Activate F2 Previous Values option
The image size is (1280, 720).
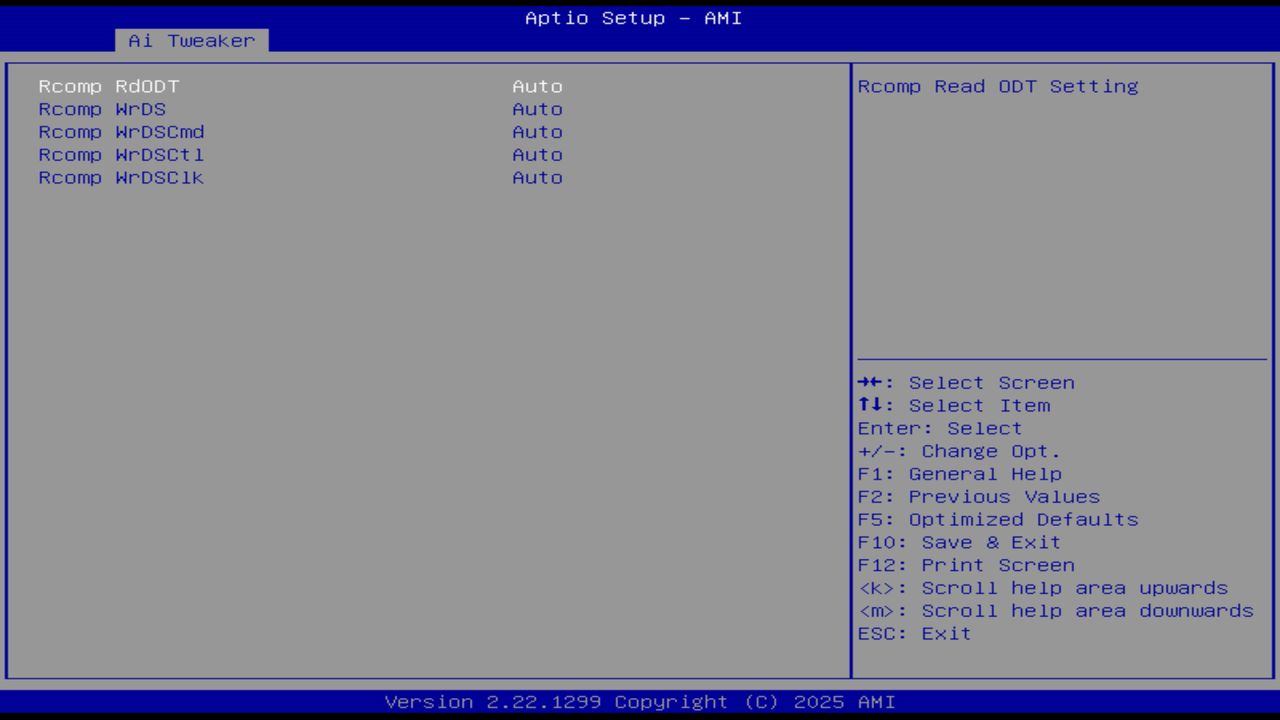pyautogui.click(x=977, y=496)
